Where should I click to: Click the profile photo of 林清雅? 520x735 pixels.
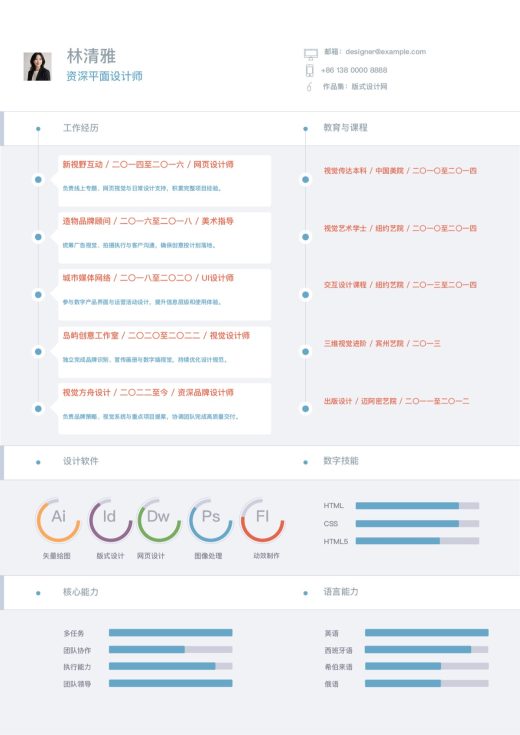(x=38, y=66)
